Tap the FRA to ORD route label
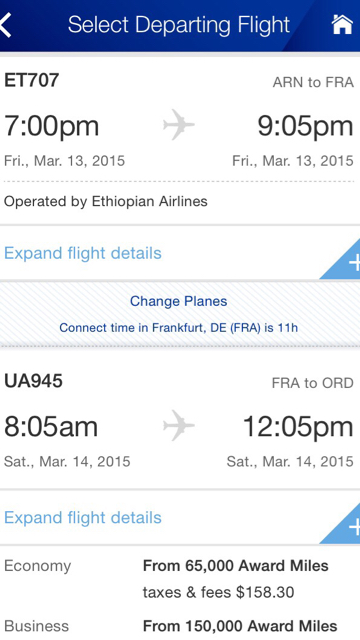The width and height of the screenshot is (360, 640). (x=313, y=383)
